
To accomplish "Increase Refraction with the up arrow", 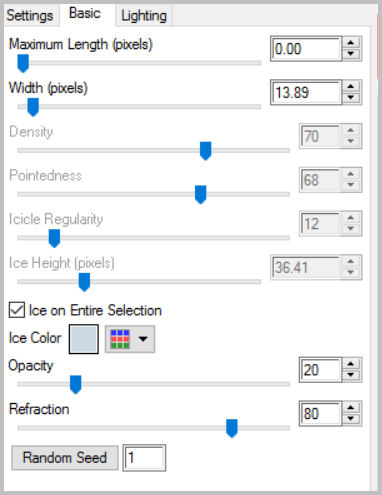I will (351, 408).
